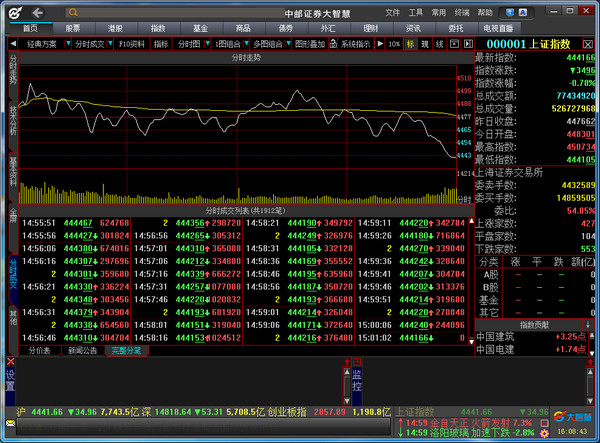600x443 pixels.
Task: Switch to the 新闻公告 bottom tab
Action: tap(83, 350)
